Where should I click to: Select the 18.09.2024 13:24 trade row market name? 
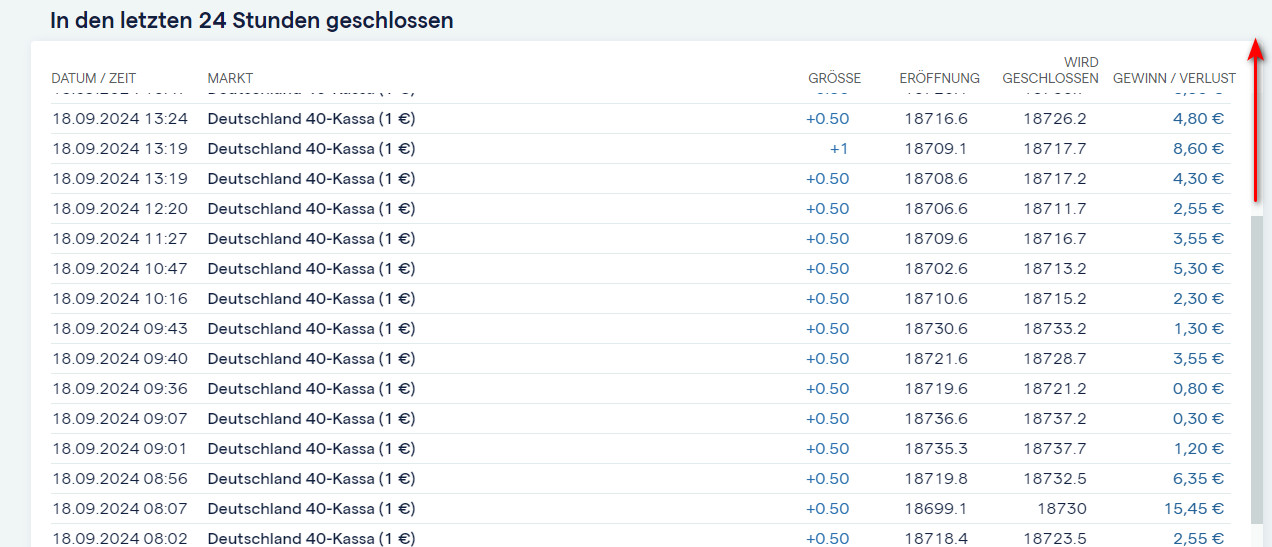coord(311,119)
